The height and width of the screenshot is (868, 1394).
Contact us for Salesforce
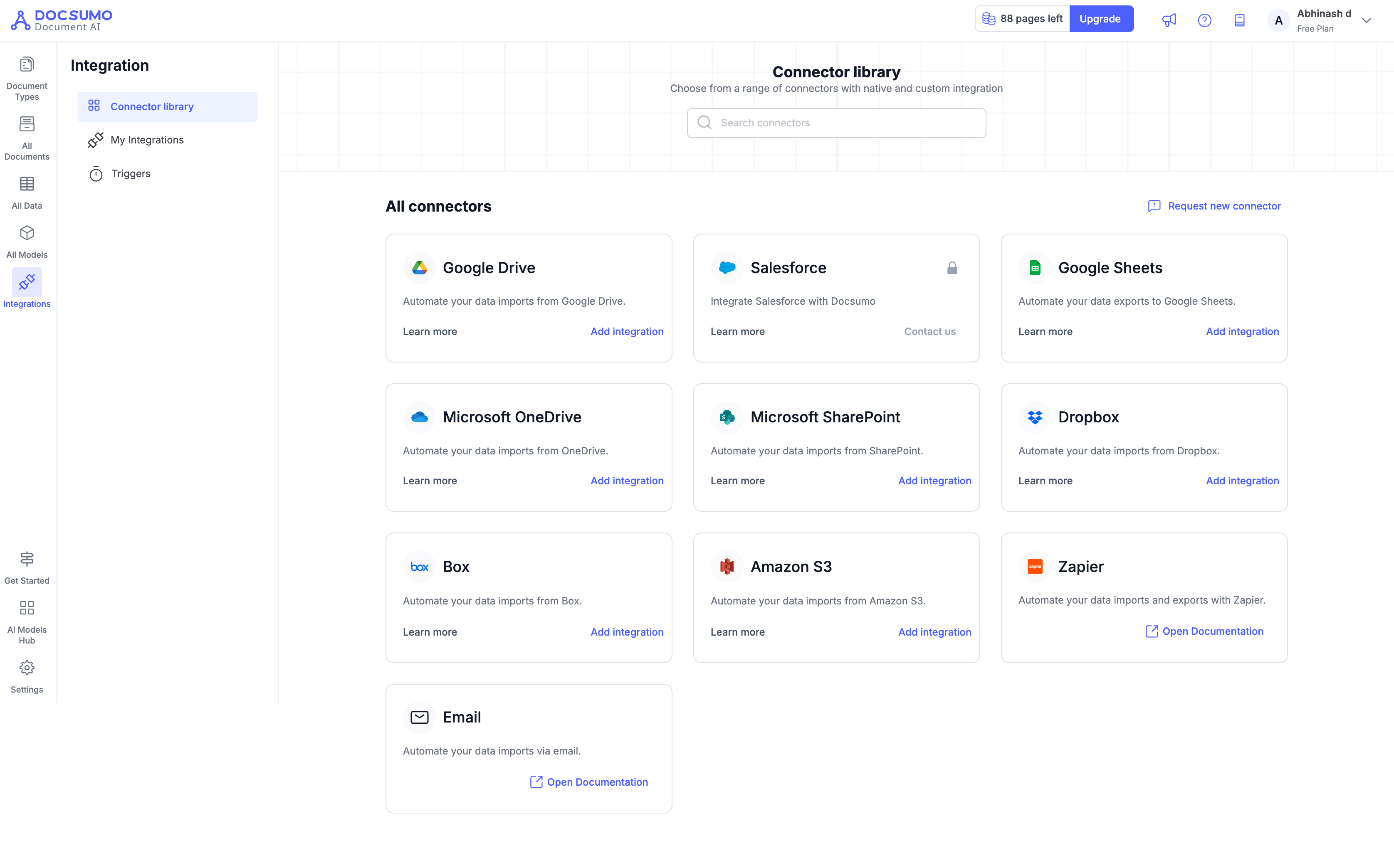[929, 331]
